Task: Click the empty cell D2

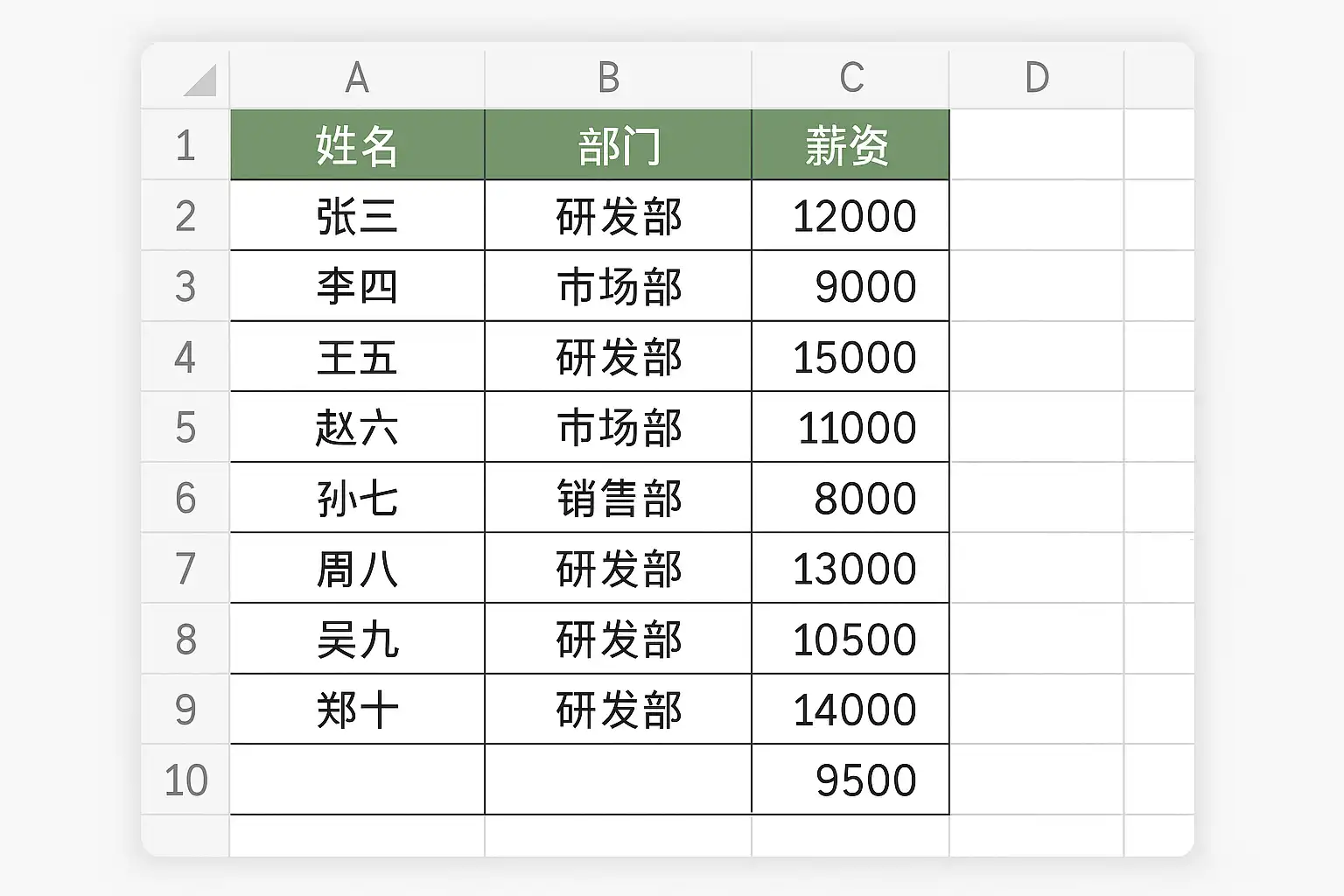Action: (x=1036, y=216)
